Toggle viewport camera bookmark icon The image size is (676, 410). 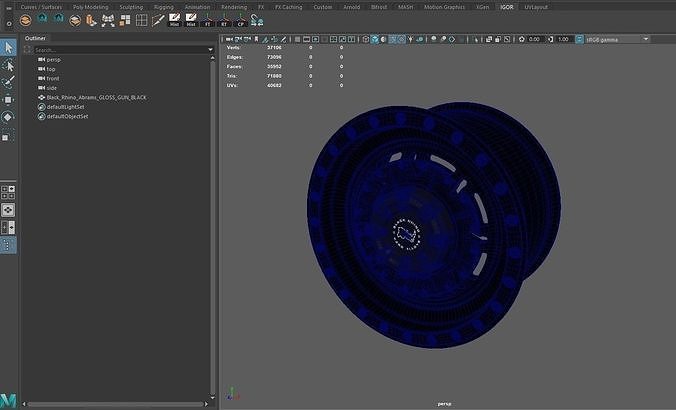pyautogui.click(x=256, y=39)
